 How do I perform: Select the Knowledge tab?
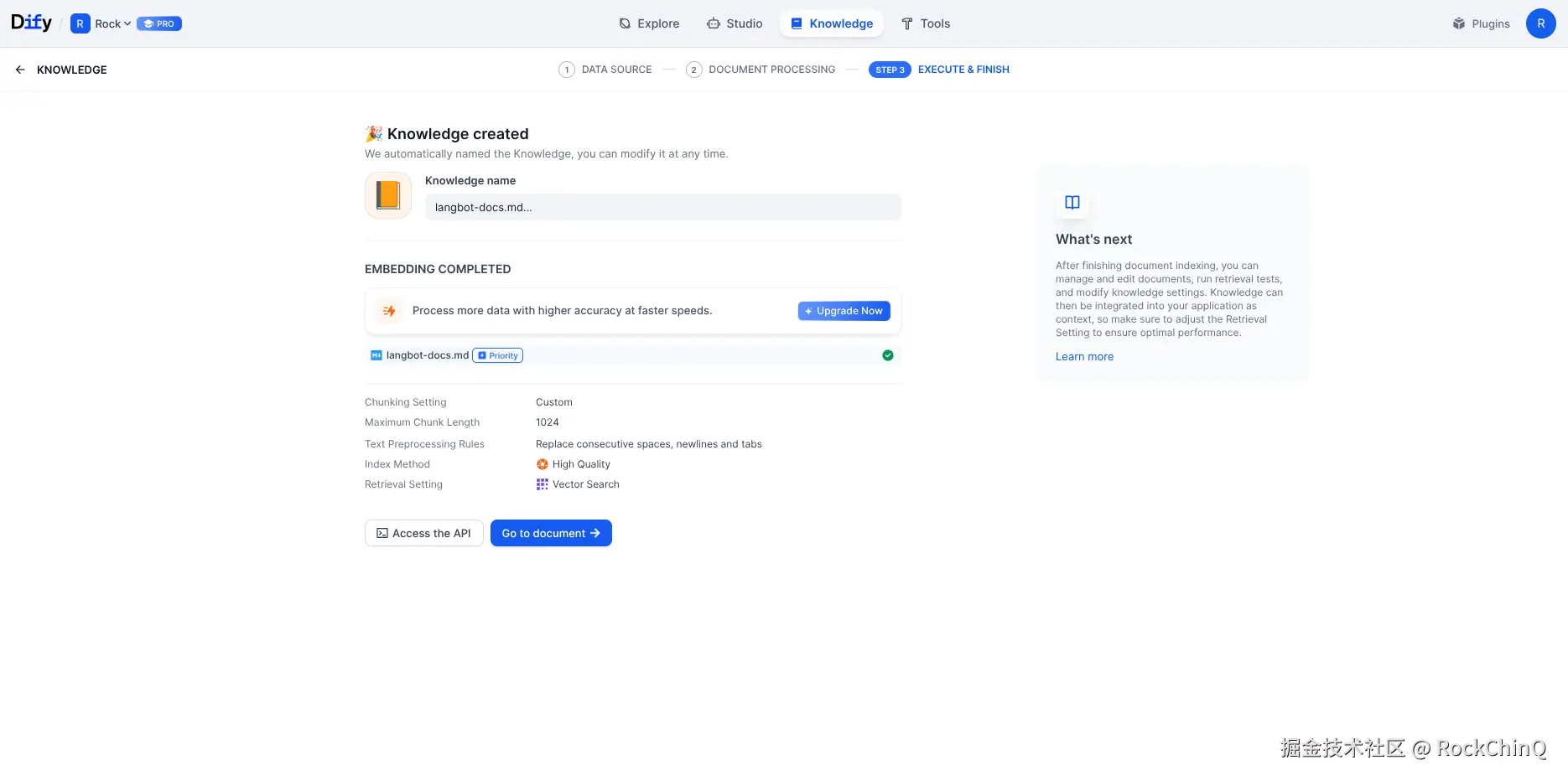[x=832, y=23]
